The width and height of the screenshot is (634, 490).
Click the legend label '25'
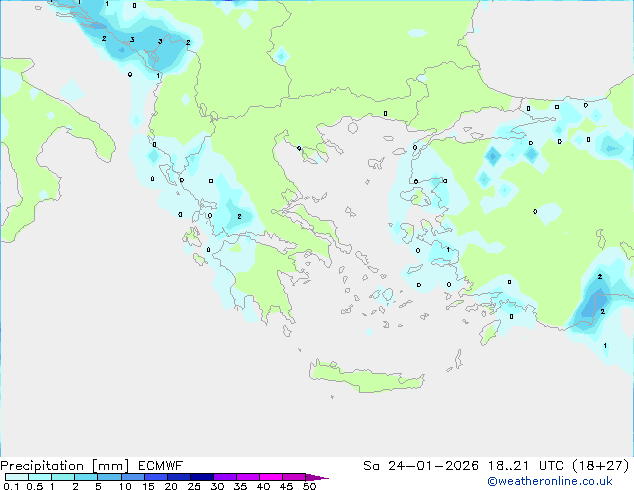pyautogui.click(x=194, y=486)
